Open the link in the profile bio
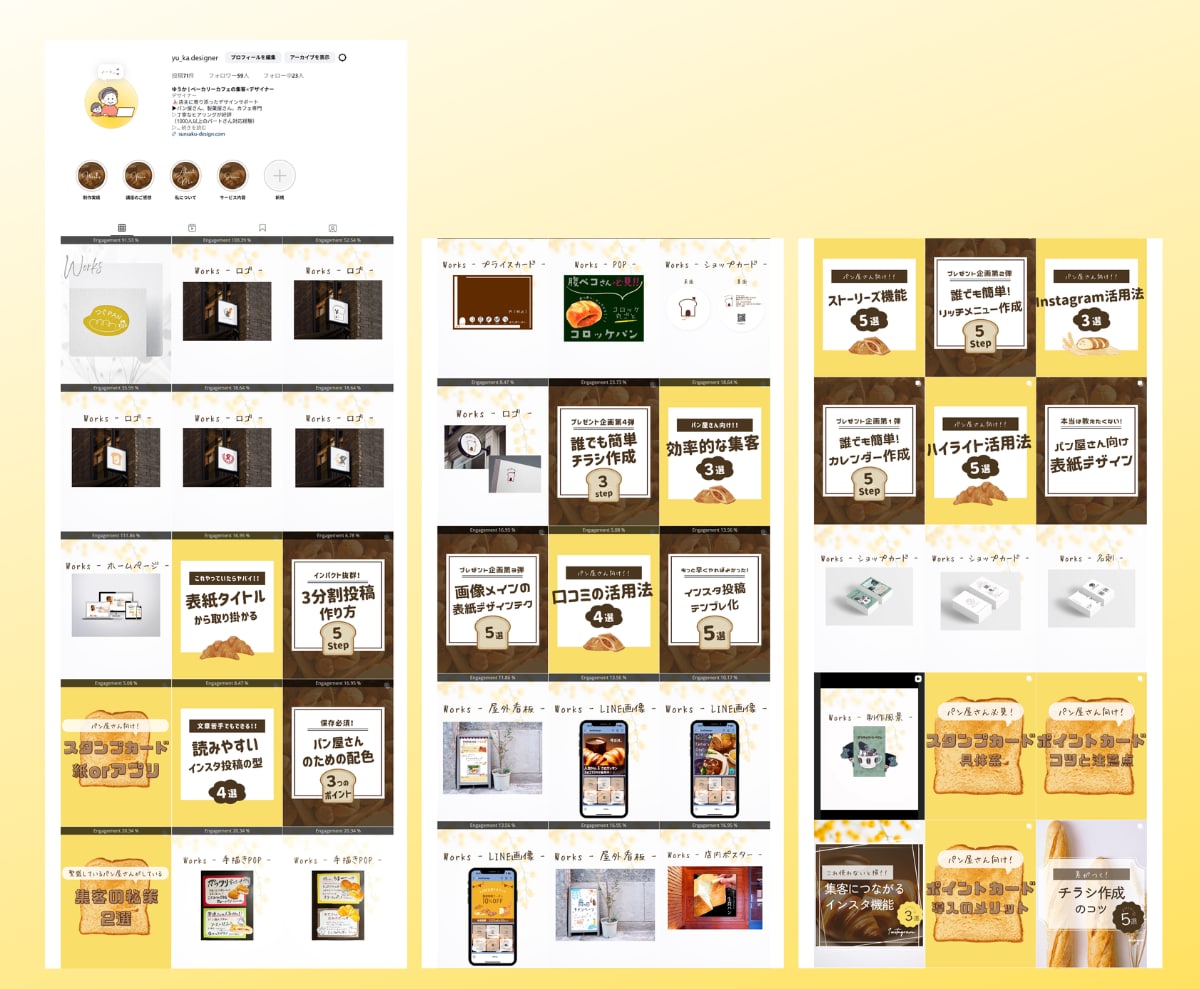 (x=201, y=133)
